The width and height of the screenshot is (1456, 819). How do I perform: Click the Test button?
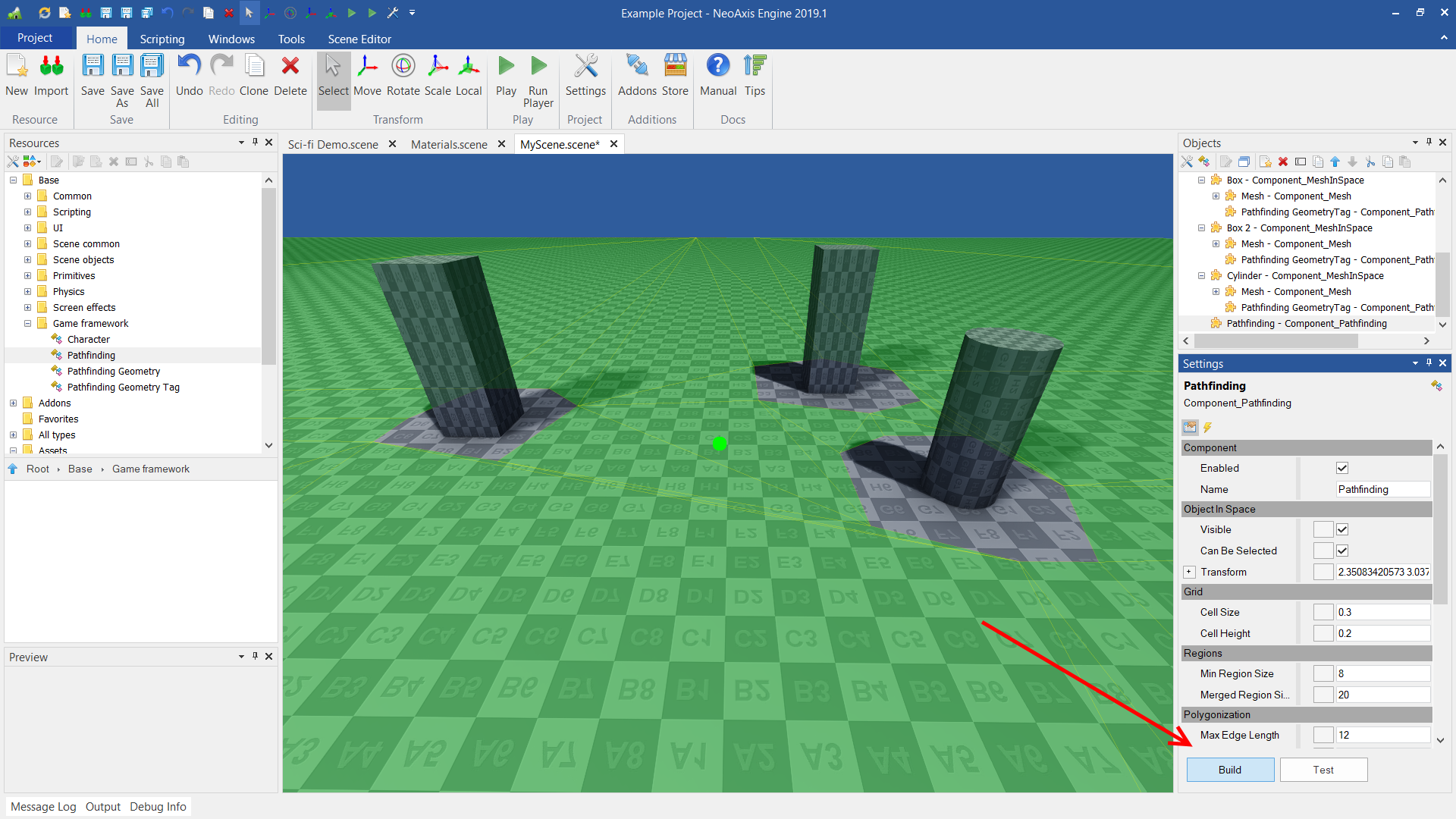pyautogui.click(x=1323, y=770)
